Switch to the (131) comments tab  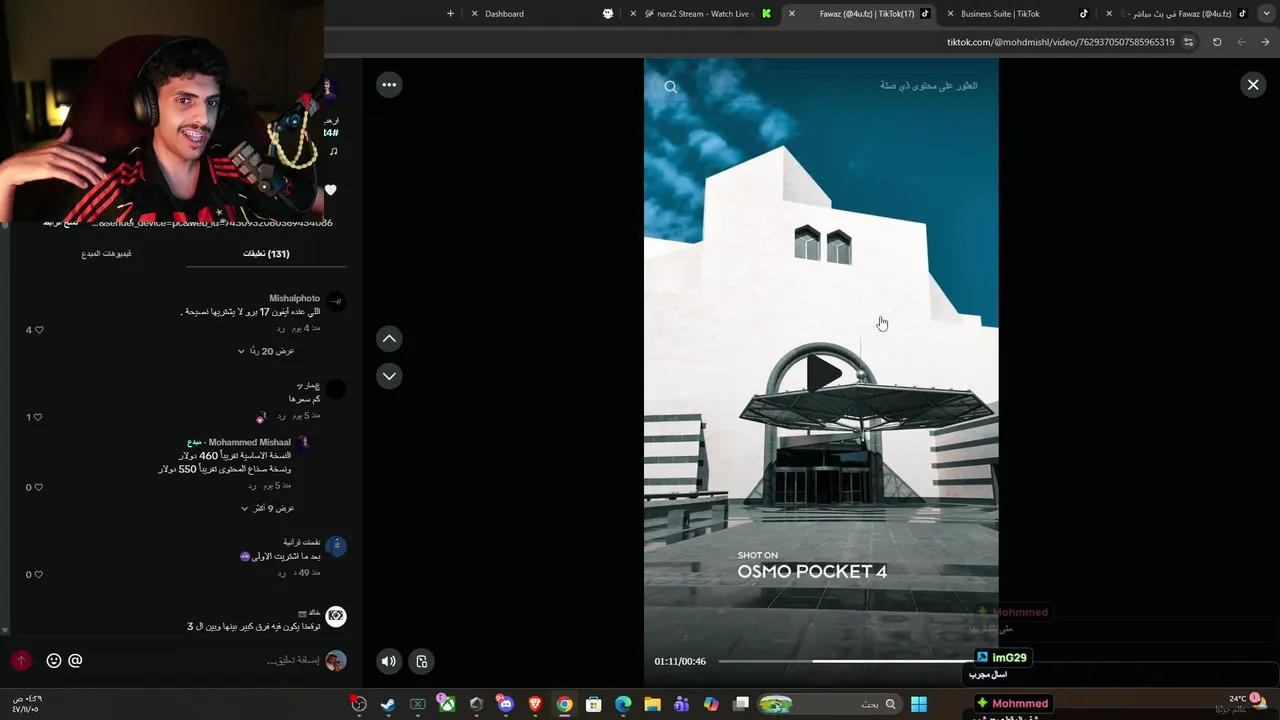click(x=266, y=254)
